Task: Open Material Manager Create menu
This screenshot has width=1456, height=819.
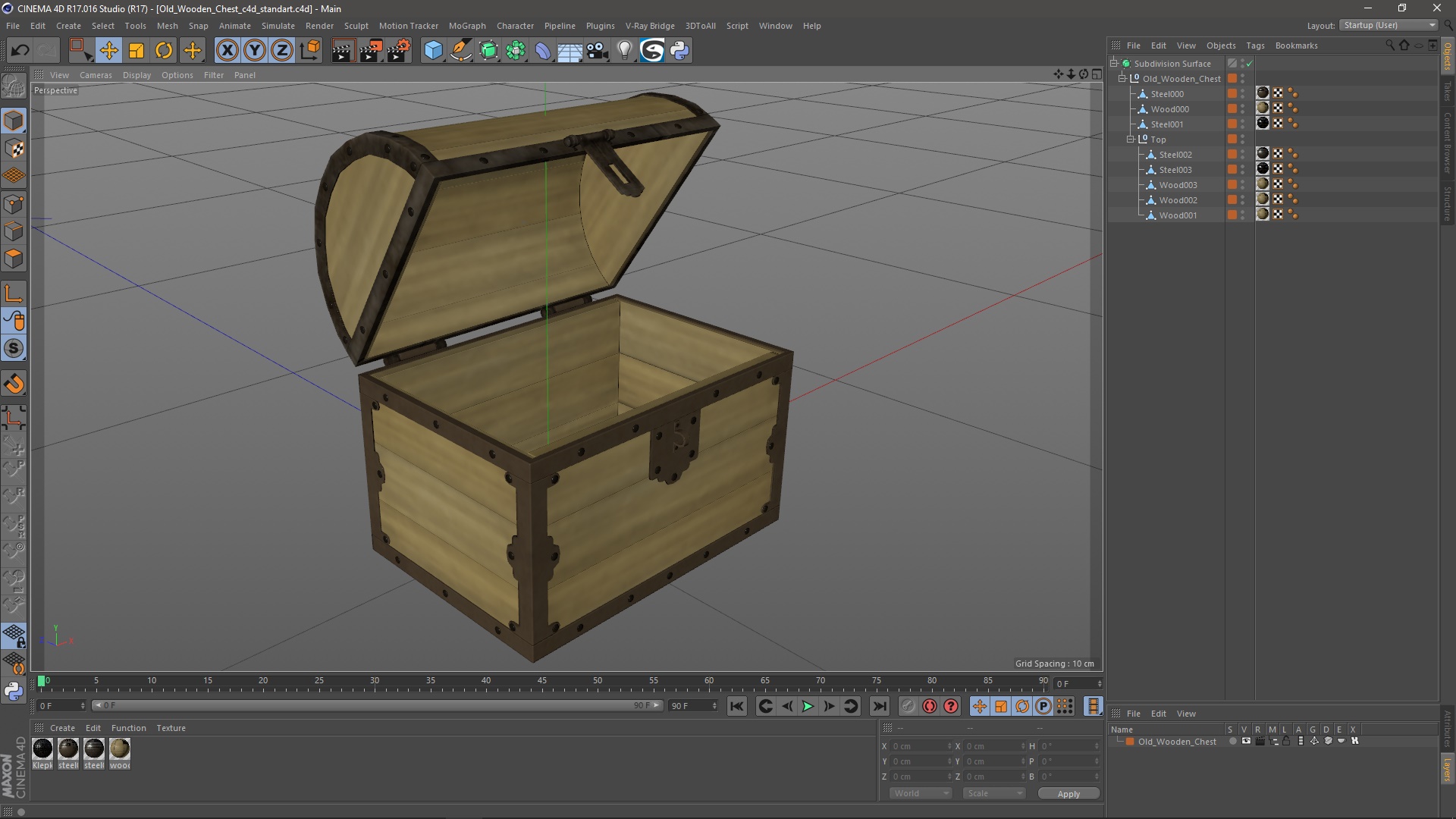Action: pyautogui.click(x=62, y=728)
